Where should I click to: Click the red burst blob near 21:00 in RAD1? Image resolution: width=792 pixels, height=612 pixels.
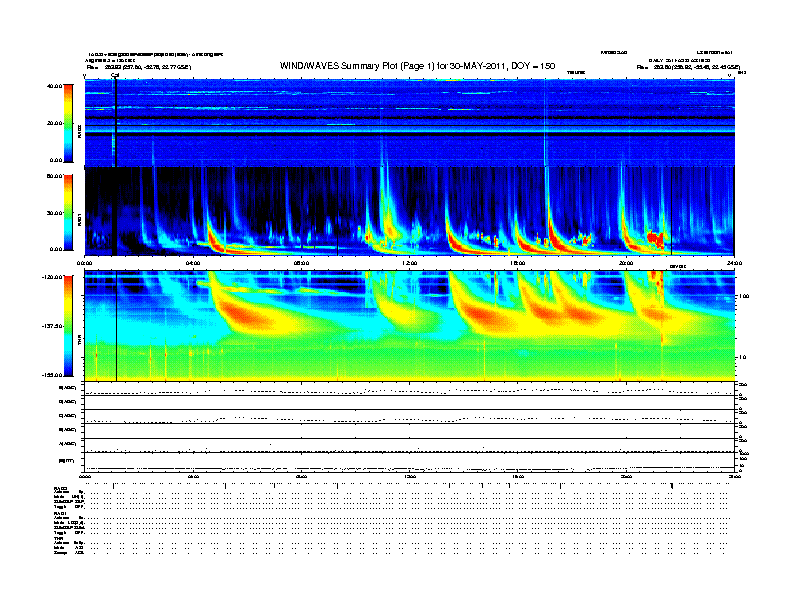tap(656, 238)
